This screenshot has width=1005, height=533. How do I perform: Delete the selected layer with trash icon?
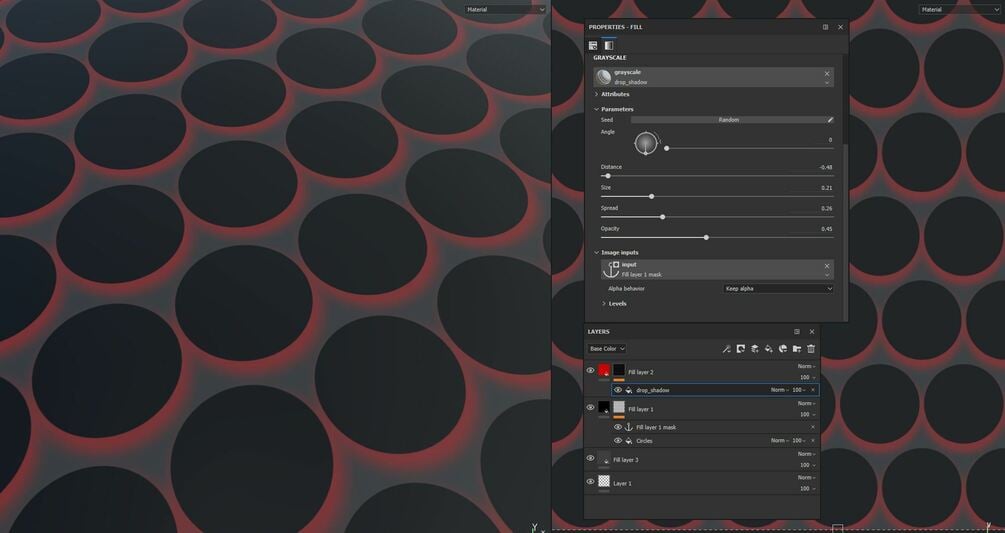click(x=811, y=348)
